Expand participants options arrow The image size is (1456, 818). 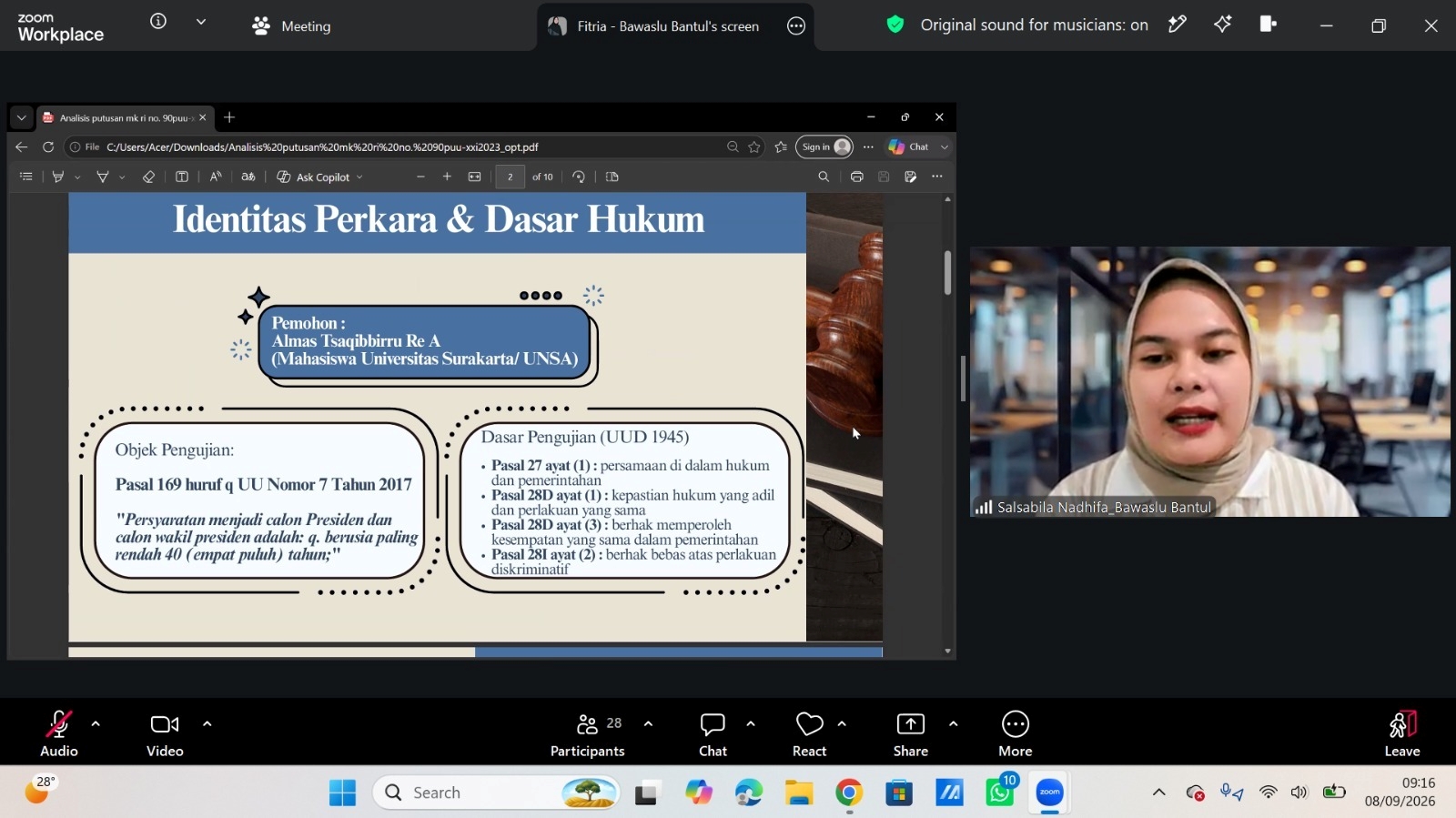(x=648, y=724)
